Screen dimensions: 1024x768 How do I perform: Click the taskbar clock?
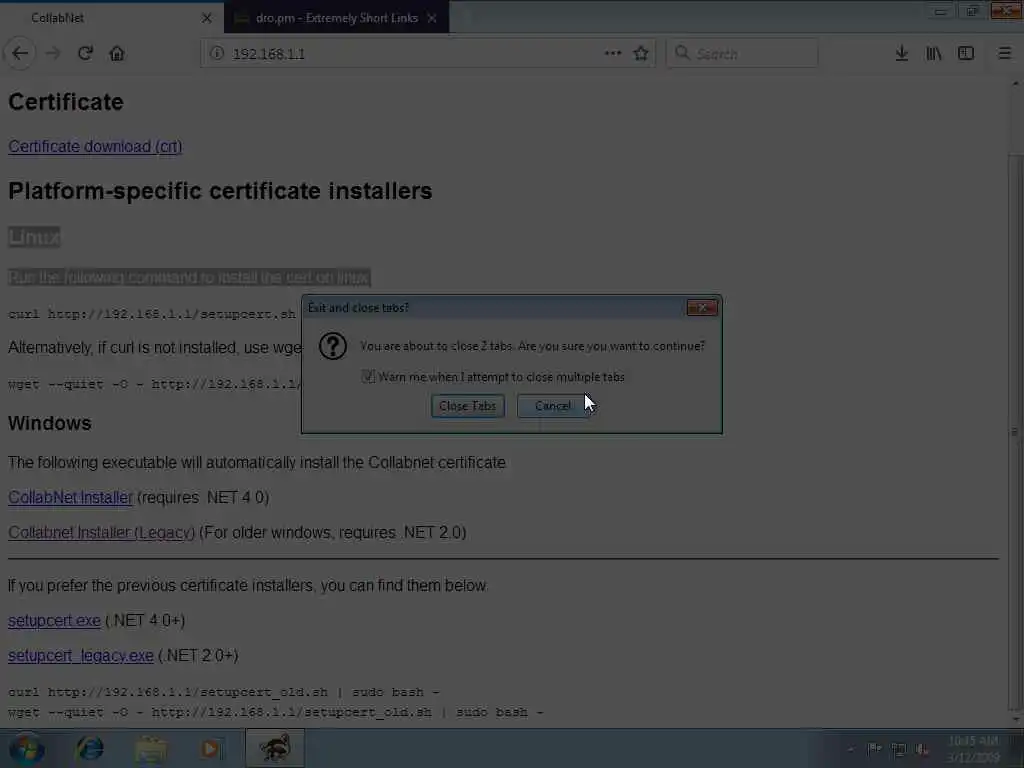click(x=973, y=749)
